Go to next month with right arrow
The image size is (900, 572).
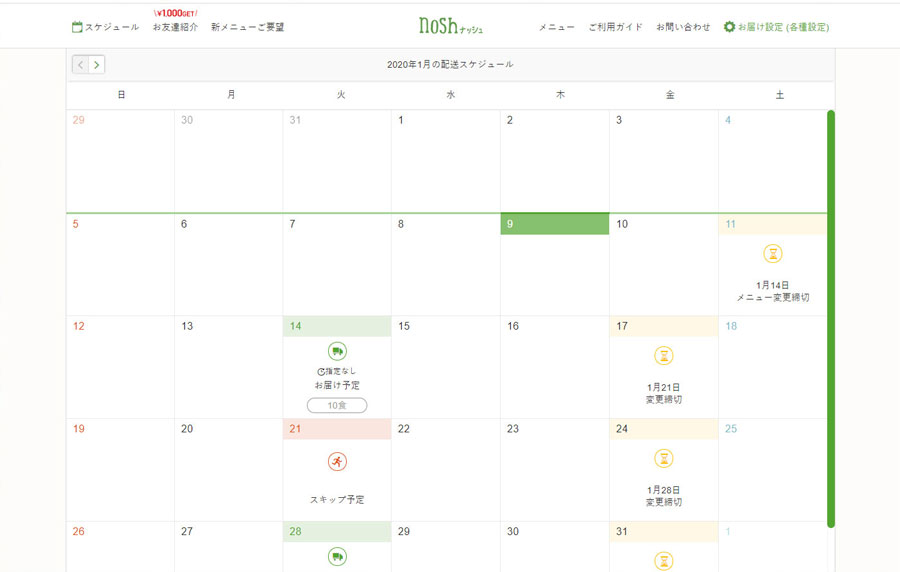coord(96,65)
